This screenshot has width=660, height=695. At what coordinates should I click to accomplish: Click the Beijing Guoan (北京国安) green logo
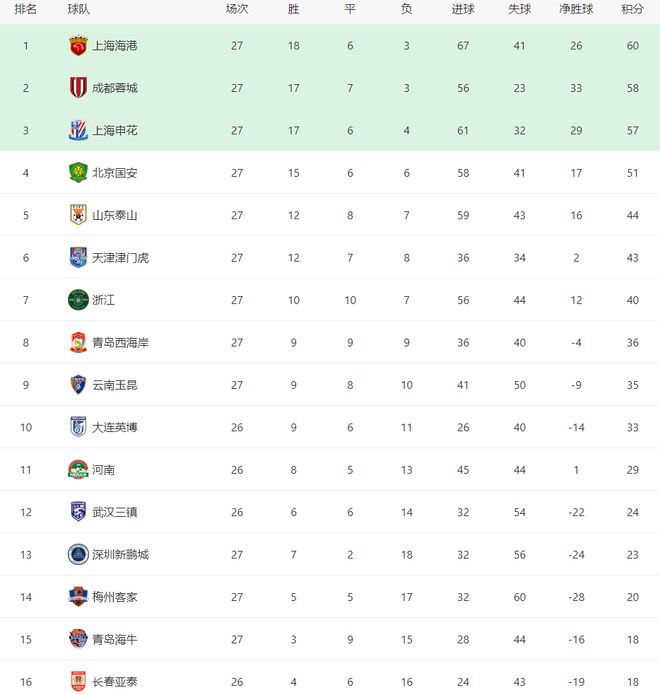(78, 173)
